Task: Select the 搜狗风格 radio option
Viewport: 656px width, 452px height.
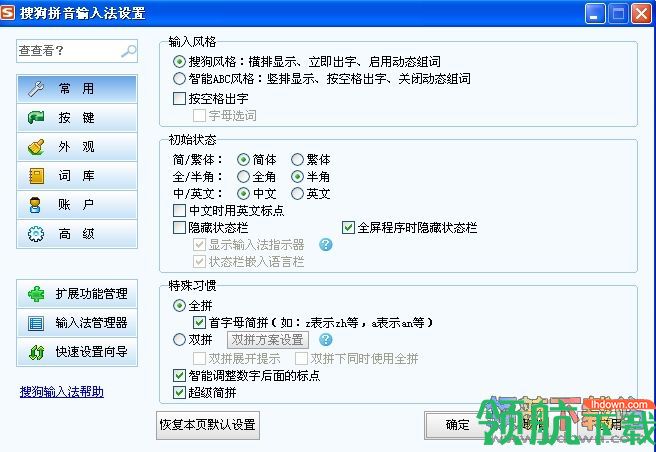Action: (179, 62)
